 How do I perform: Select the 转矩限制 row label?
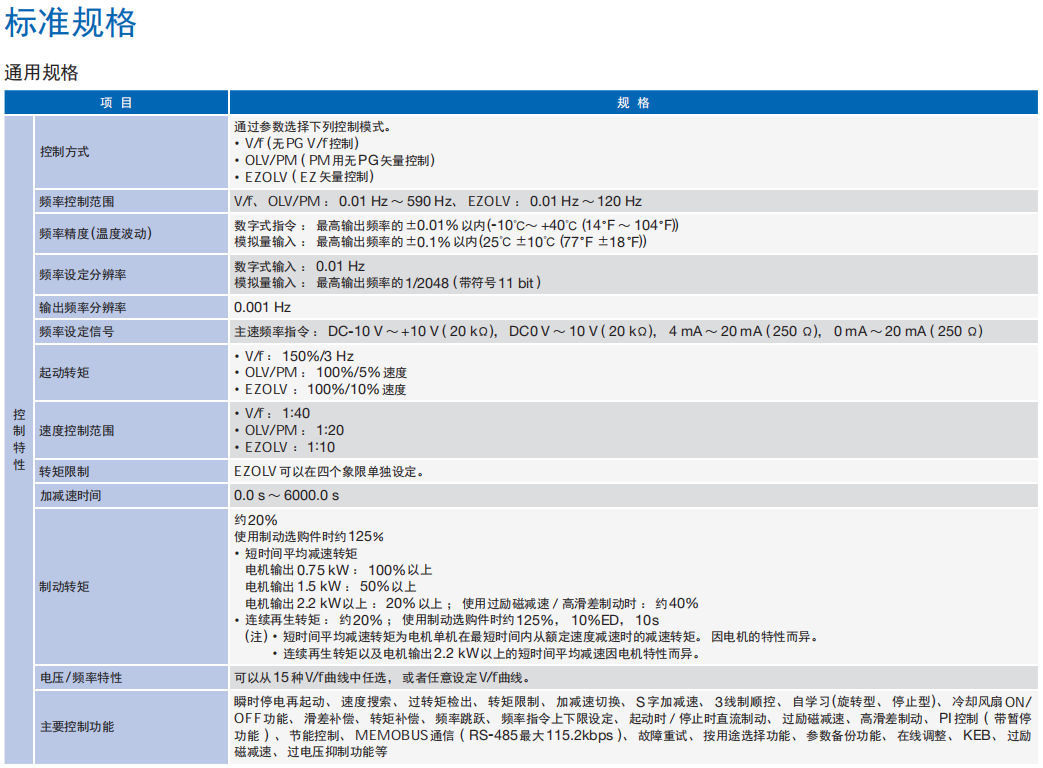(x=65, y=471)
